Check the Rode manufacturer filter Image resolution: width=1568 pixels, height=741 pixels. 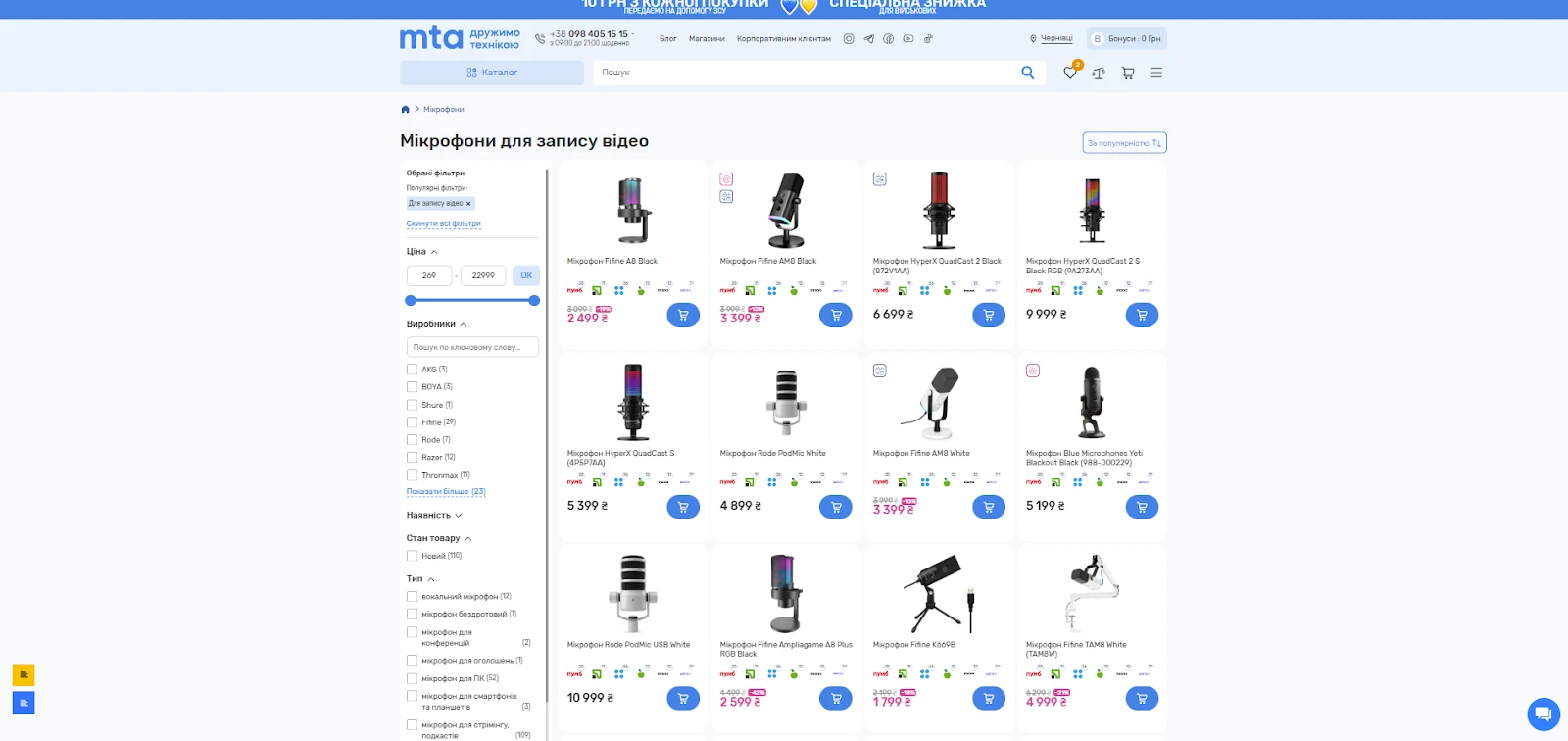(412, 440)
